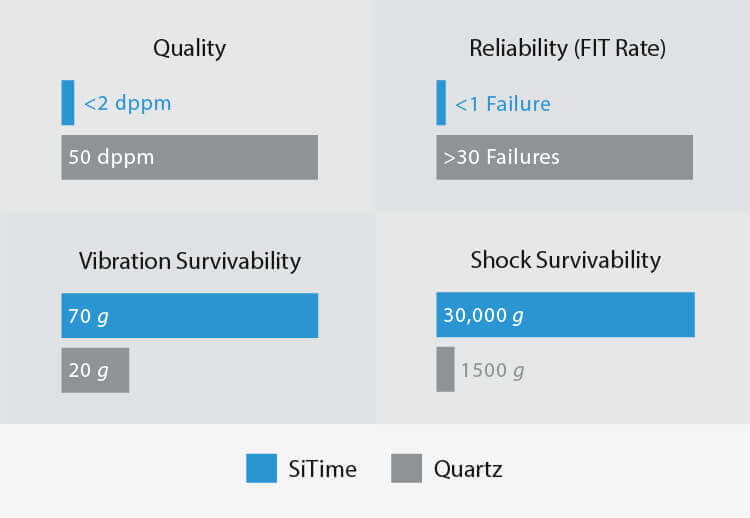
Task: Click the gray Quartz legend swatch
Action: pos(406,468)
